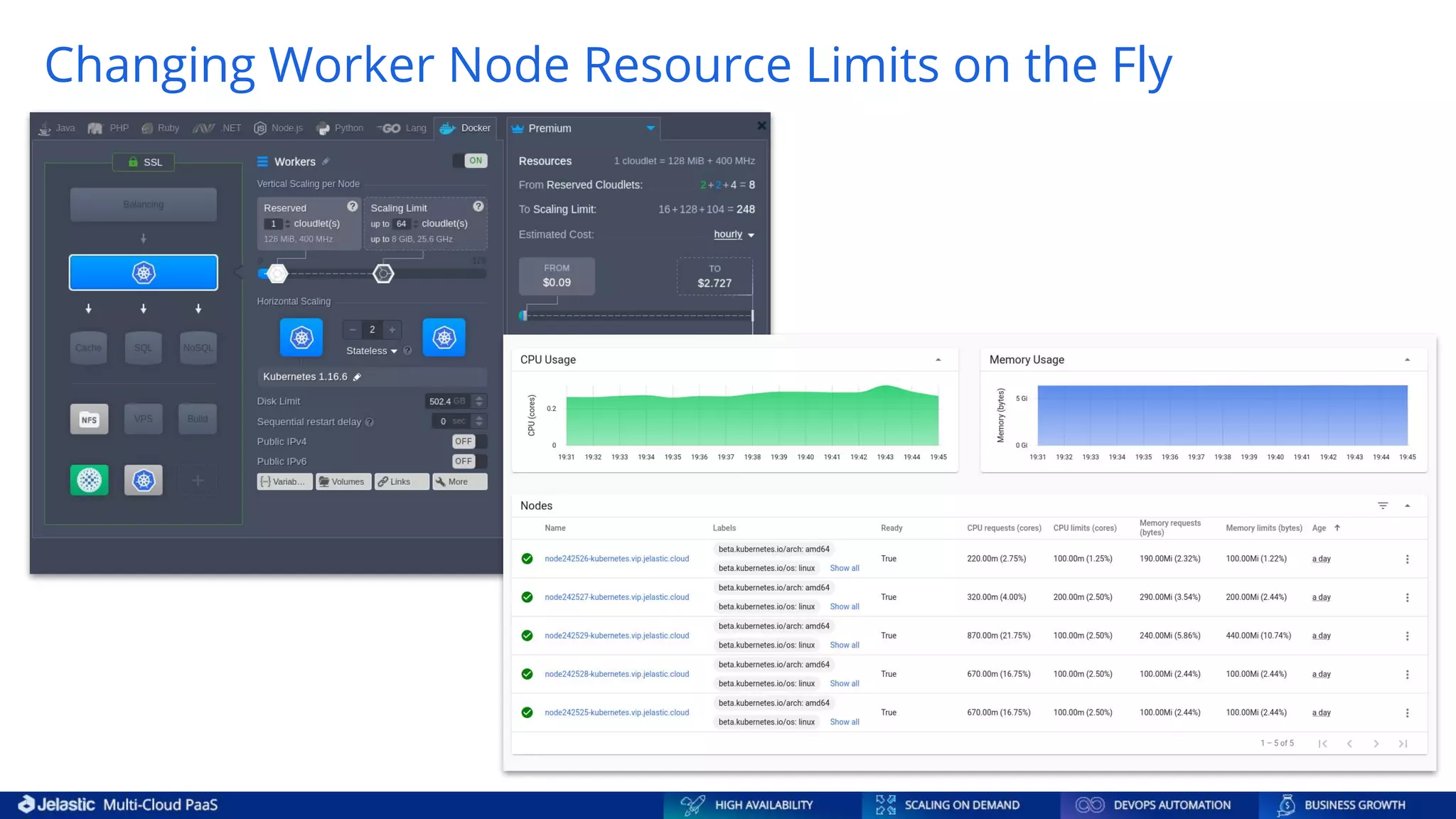This screenshot has height=819, width=1456.
Task: Select the green extra layer icon
Action: tap(89, 481)
